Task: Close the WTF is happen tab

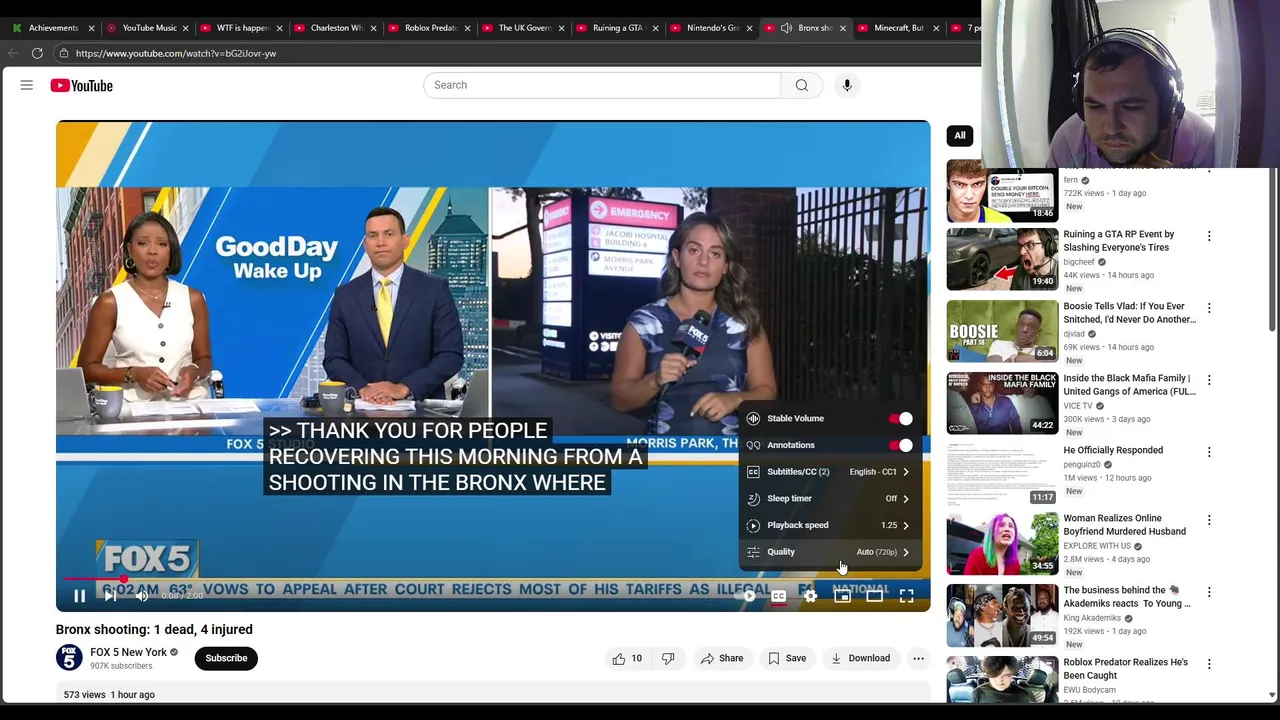Action: tap(279, 28)
